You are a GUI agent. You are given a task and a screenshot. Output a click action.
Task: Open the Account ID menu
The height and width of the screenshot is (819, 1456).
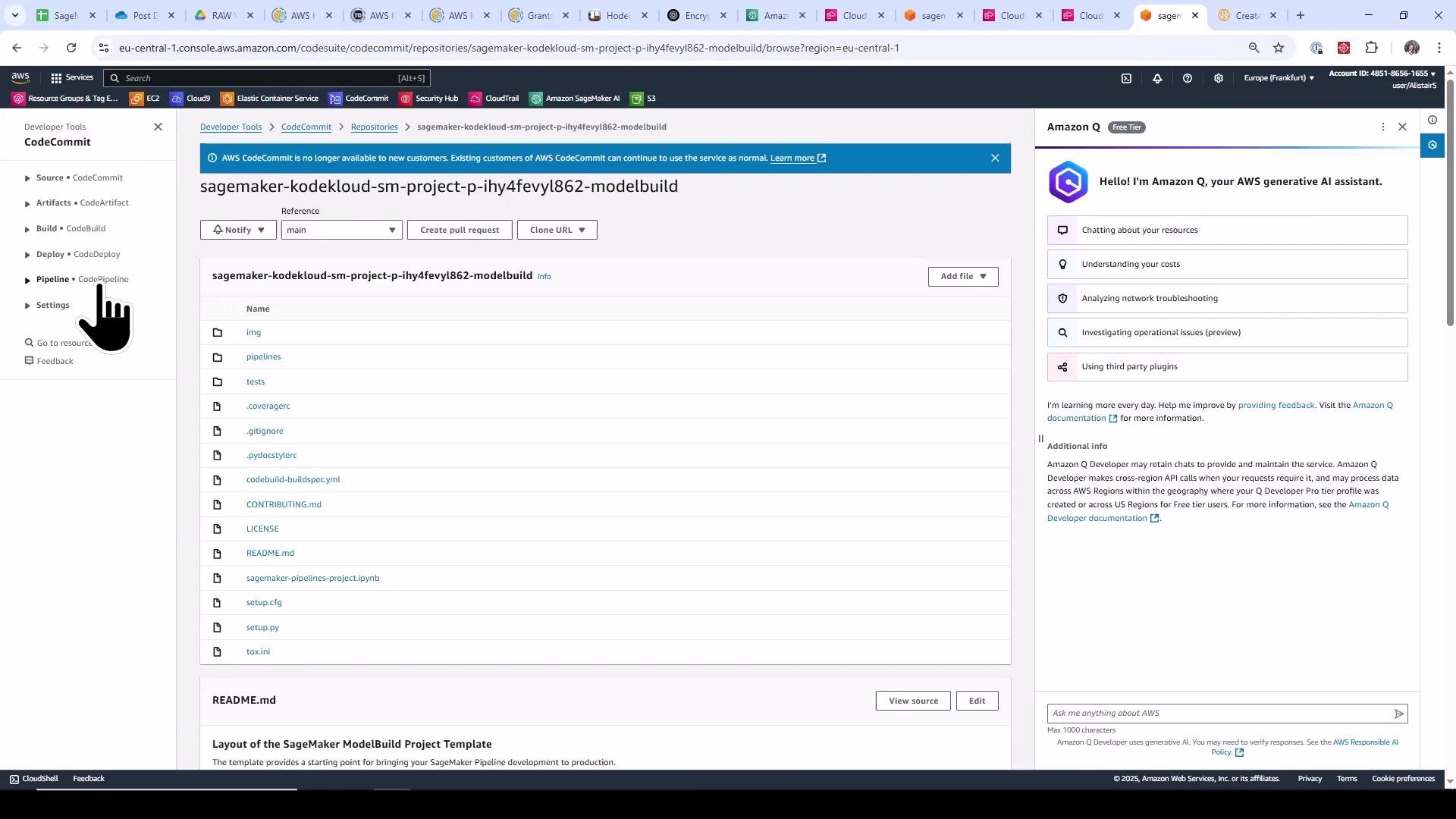[1382, 74]
